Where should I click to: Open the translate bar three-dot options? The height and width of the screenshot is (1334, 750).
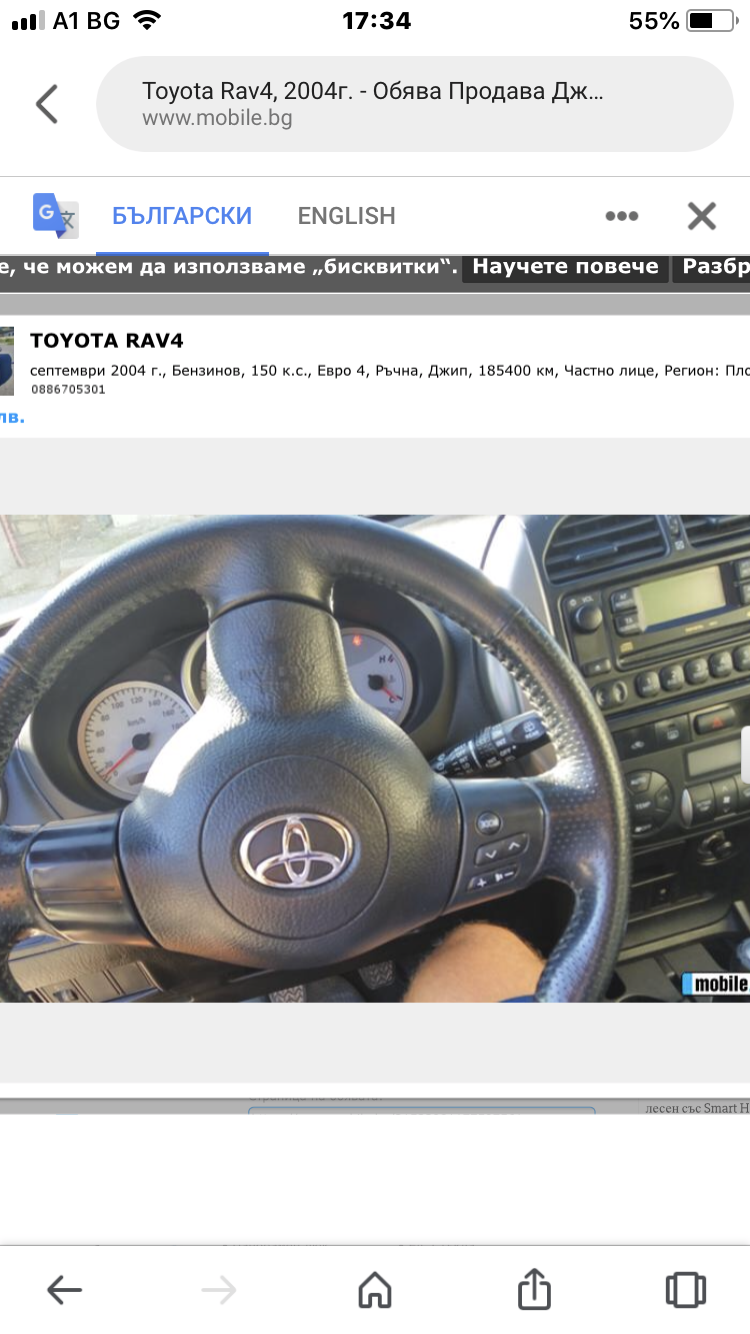point(621,216)
